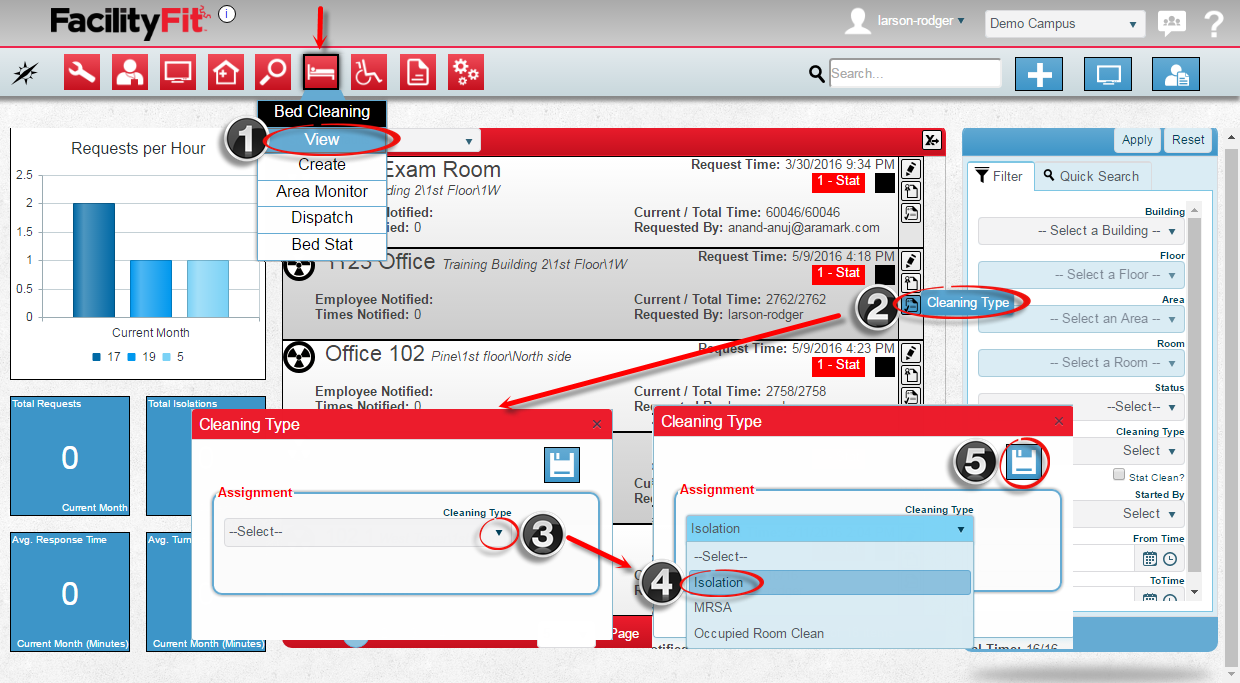Click the wrench maintenance icon
Image resolution: width=1240 pixels, height=683 pixels.
(x=82, y=73)
